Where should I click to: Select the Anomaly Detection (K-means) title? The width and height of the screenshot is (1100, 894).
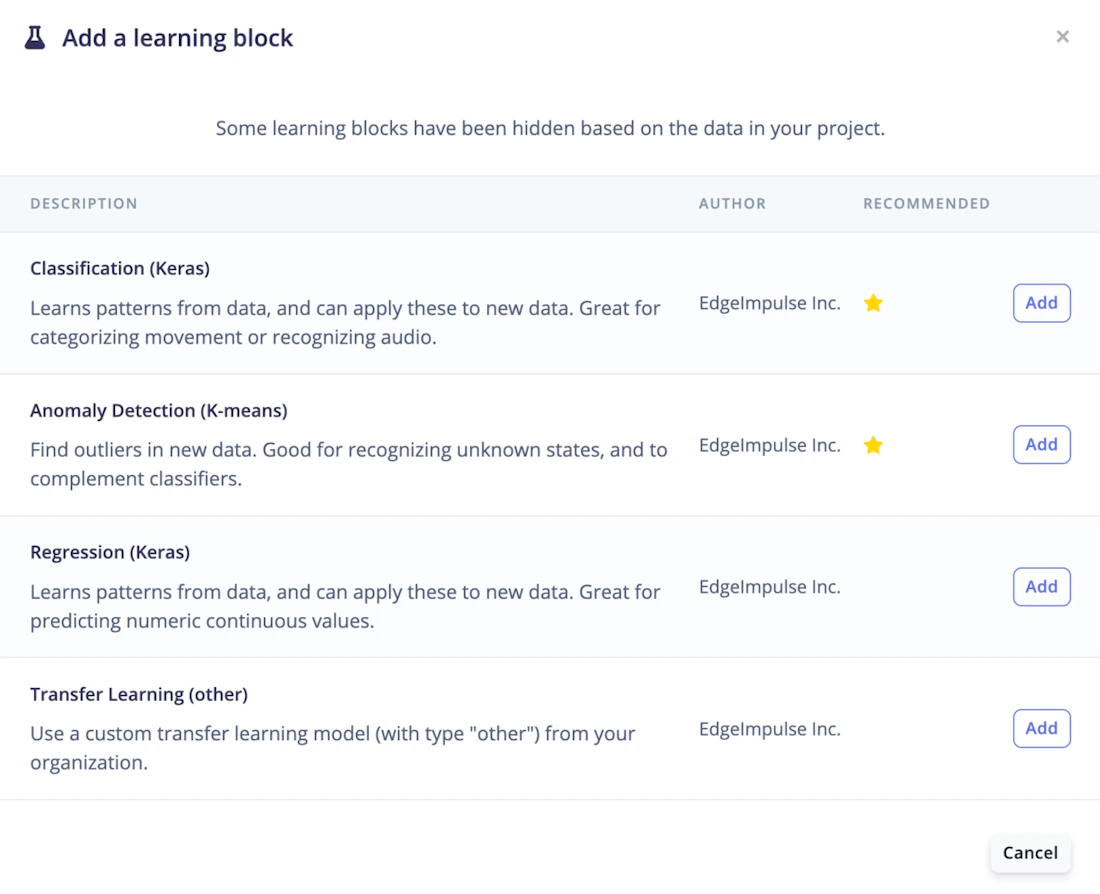(159, 410)
